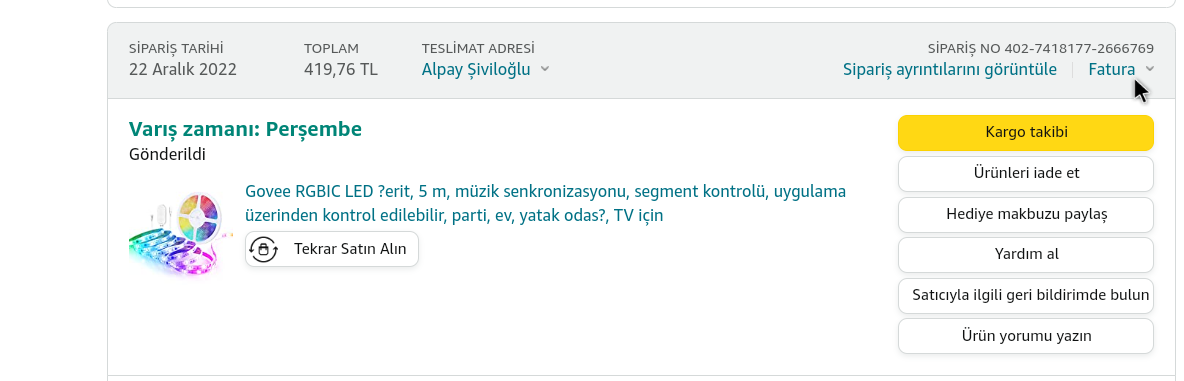Open Yardım al for help
Screen dimensions: 1184x381
[1025, 254]
